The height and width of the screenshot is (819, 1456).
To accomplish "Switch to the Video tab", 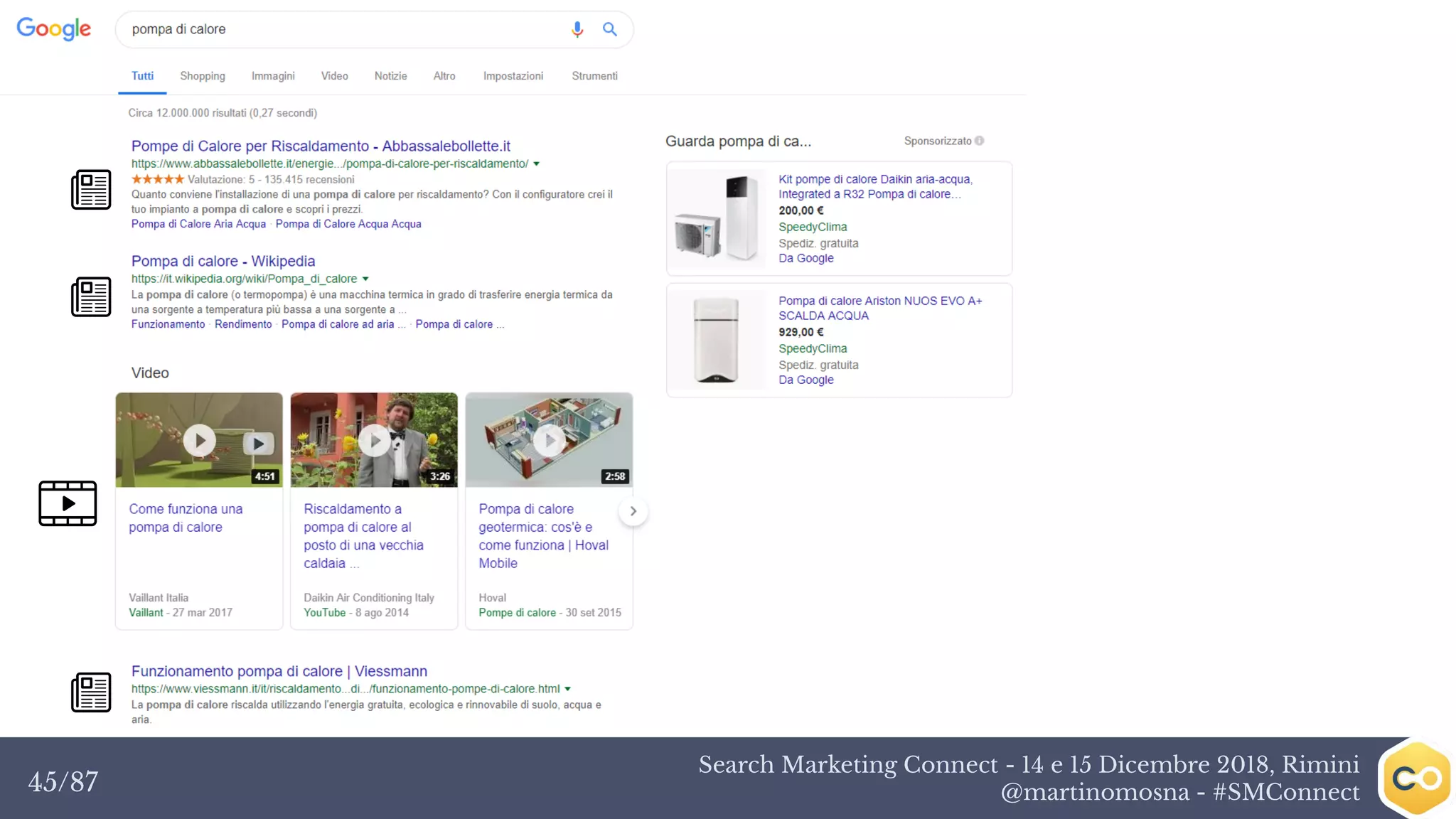I will click(x=334, y=76).
